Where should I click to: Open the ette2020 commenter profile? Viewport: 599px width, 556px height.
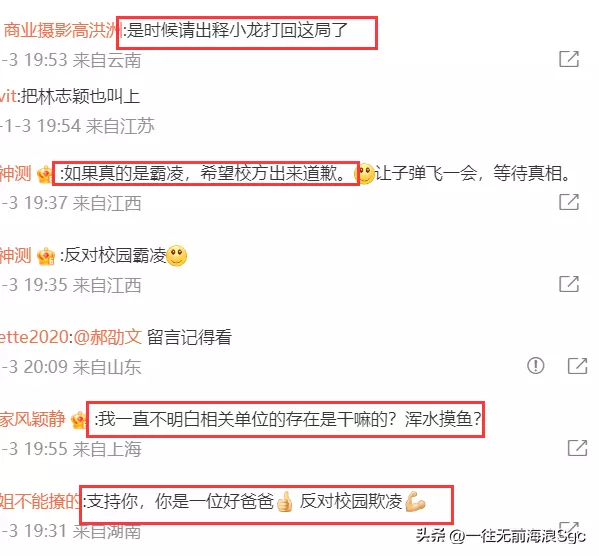pyautogui.click(x=34, y=337)
